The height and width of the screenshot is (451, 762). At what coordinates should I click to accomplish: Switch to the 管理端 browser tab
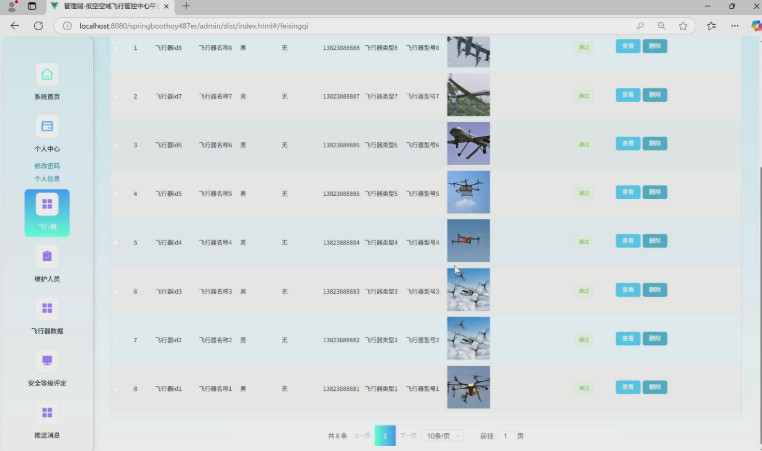pyautogui.click(x=110, y=6)
